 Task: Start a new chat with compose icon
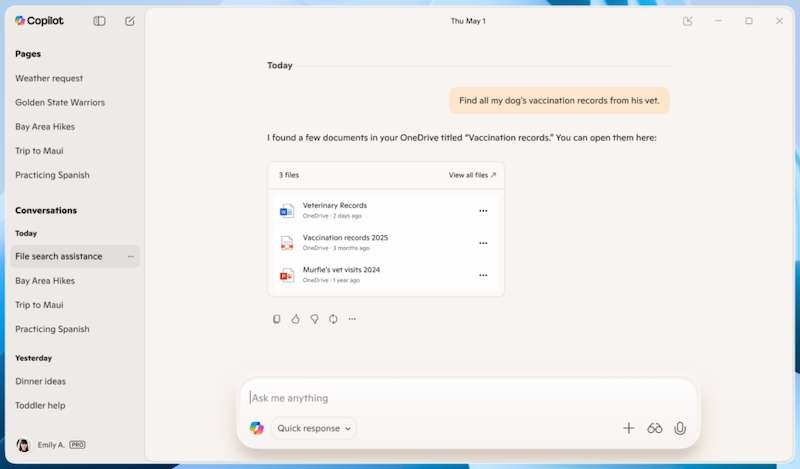tap(130, 21)
